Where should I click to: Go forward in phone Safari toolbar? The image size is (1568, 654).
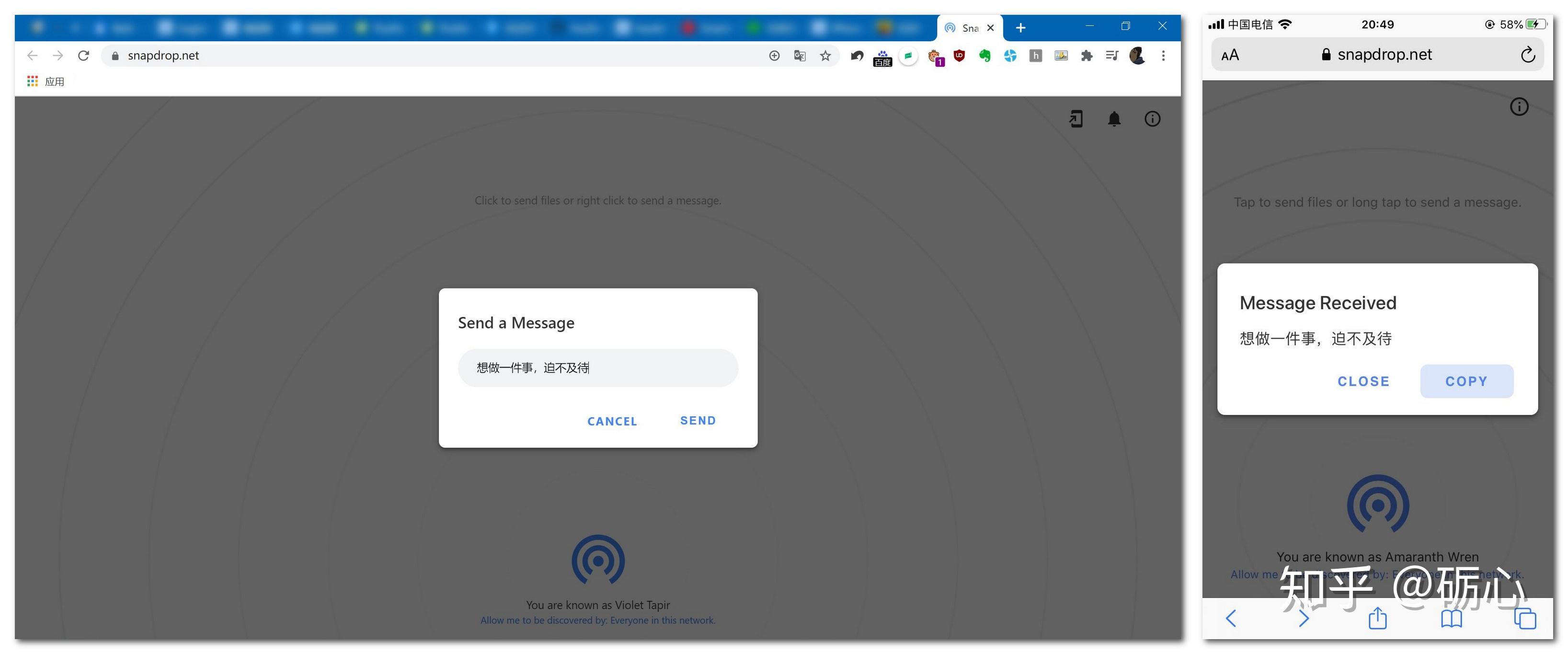[1304, 620]
